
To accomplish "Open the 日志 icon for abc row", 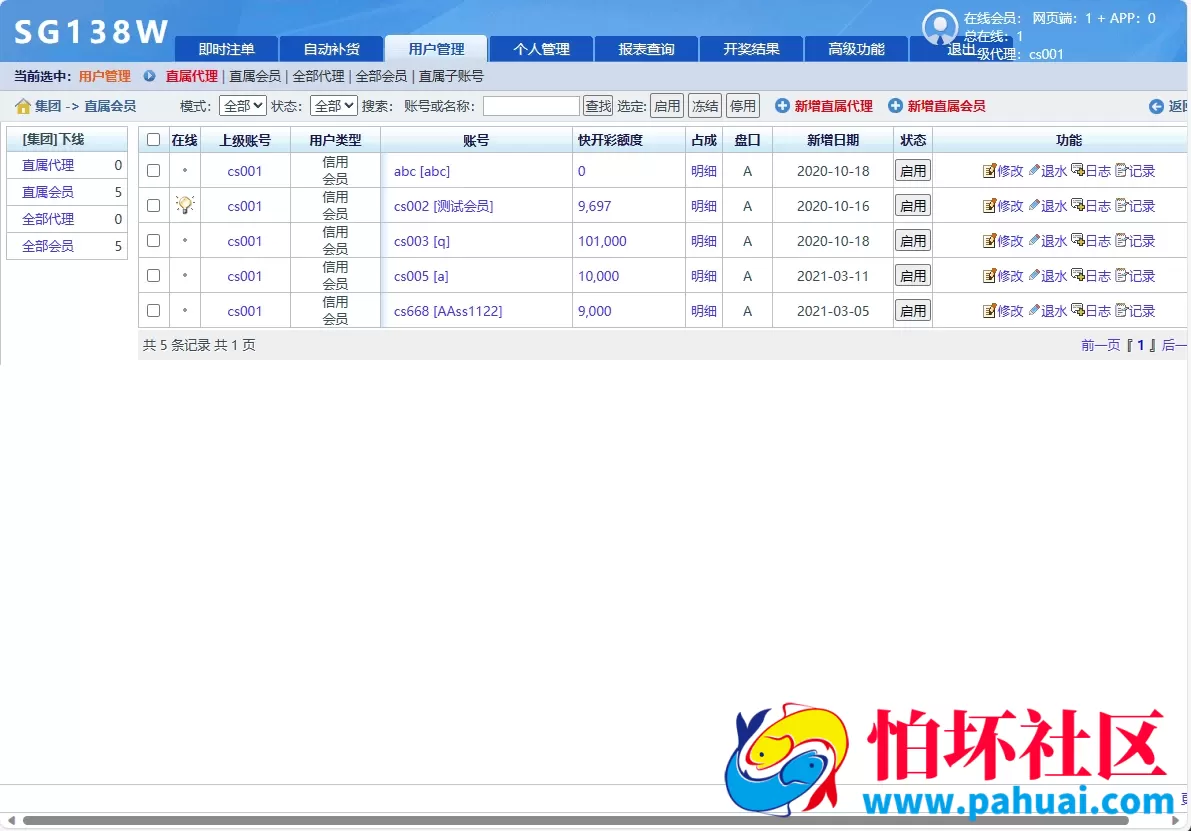I will point(1077,171).
